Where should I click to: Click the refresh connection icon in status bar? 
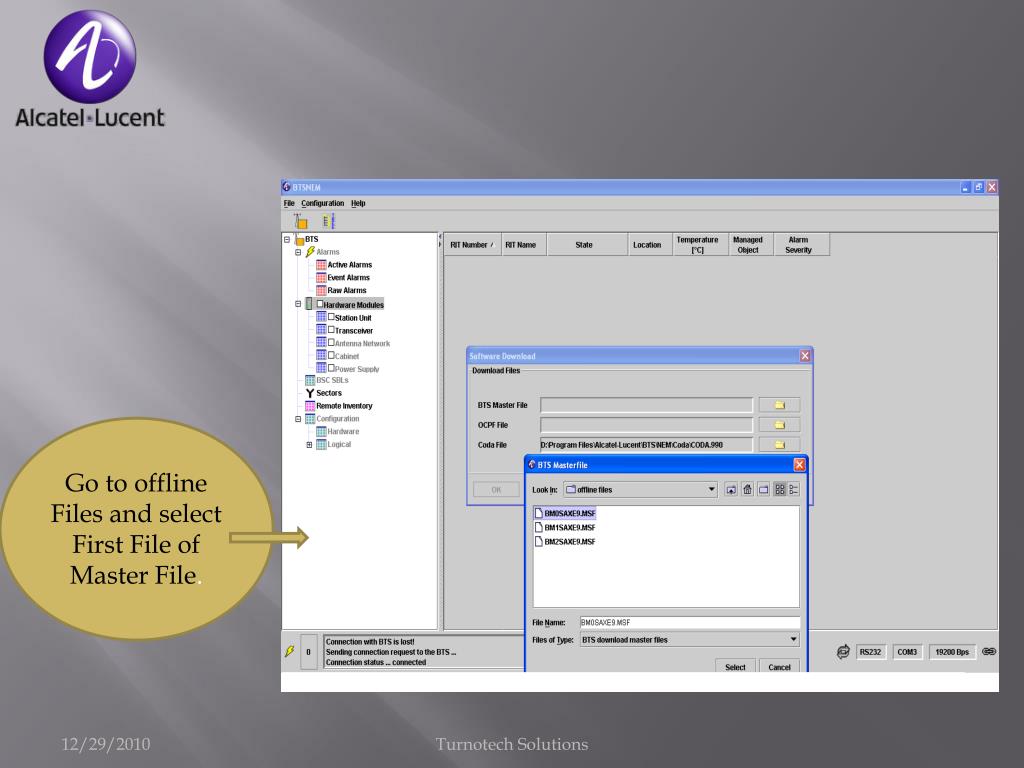tap(843, 652)
